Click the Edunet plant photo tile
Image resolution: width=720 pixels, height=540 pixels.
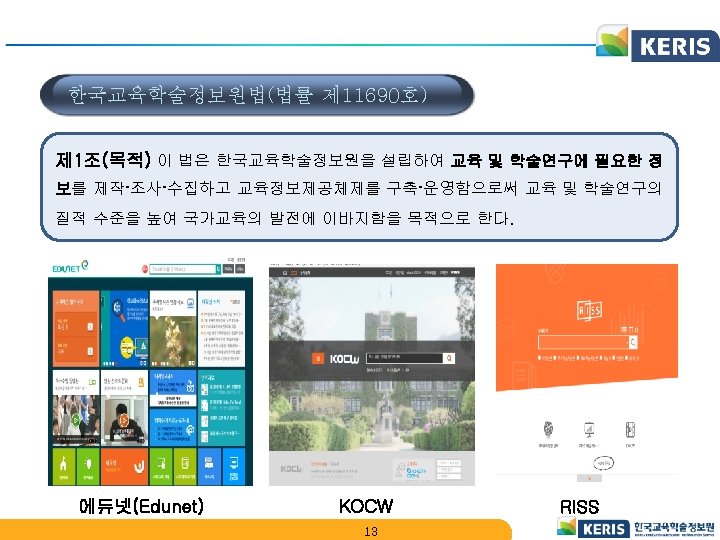click(173, 328)
